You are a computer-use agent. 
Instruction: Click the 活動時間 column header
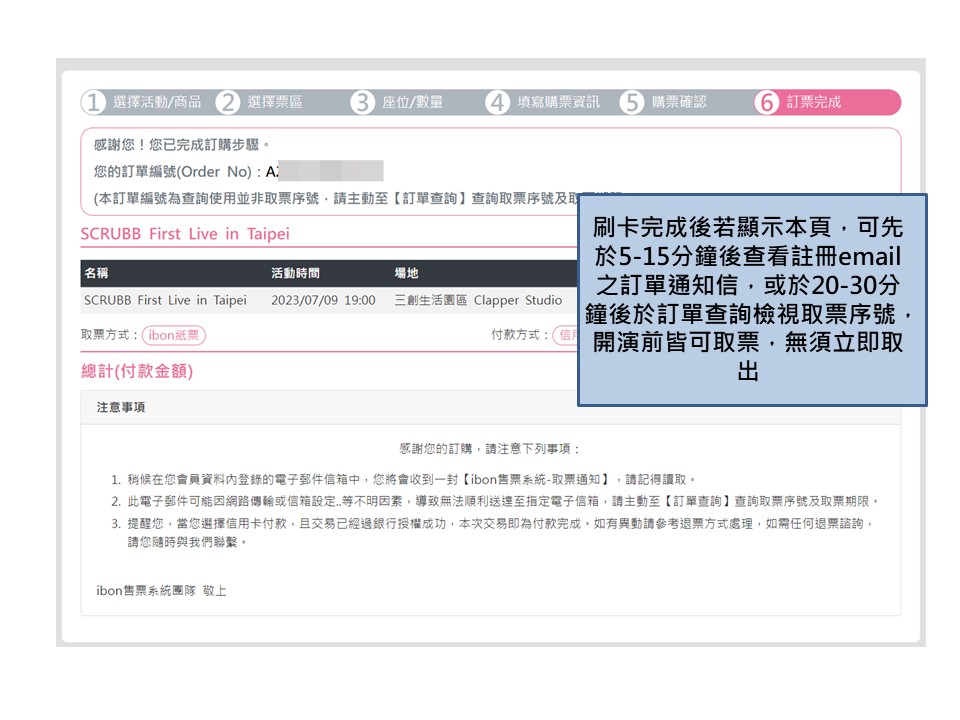296,273
